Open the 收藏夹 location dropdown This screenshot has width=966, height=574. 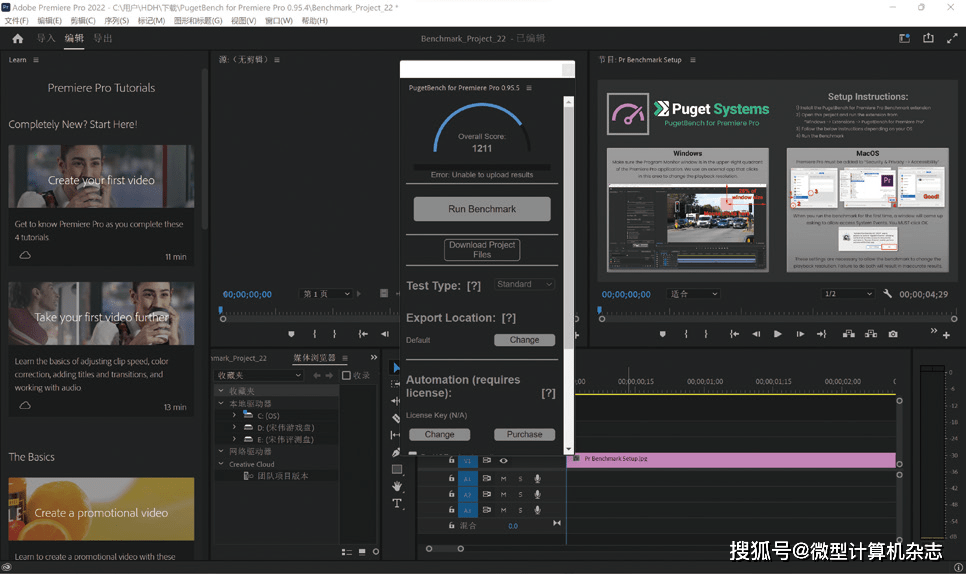tap(259, 375)
